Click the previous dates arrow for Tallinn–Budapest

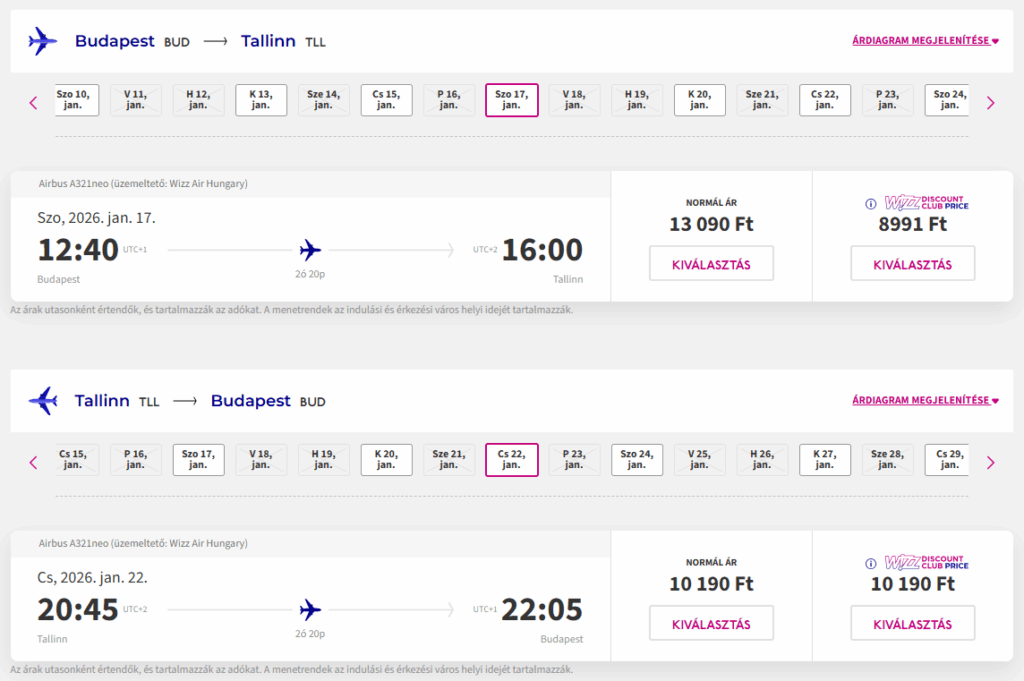pyautogui.click(x=33, y=462)
